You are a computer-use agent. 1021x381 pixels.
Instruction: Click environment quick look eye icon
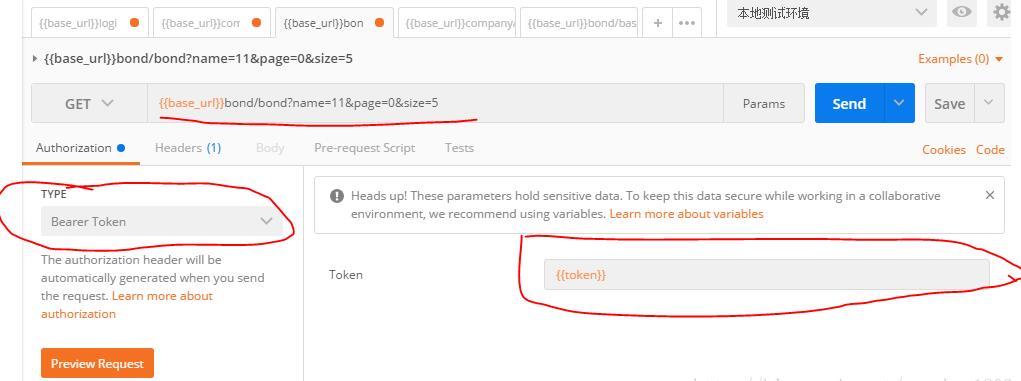tap(962, 12)
